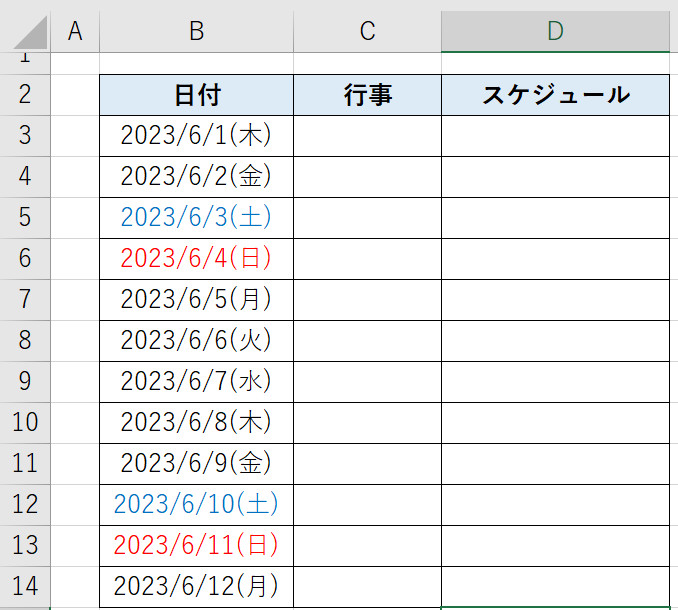Image resolution: width=678 pixels, height=610 pixels.
Task: Select row 7 header
Action: coord(25,300)
